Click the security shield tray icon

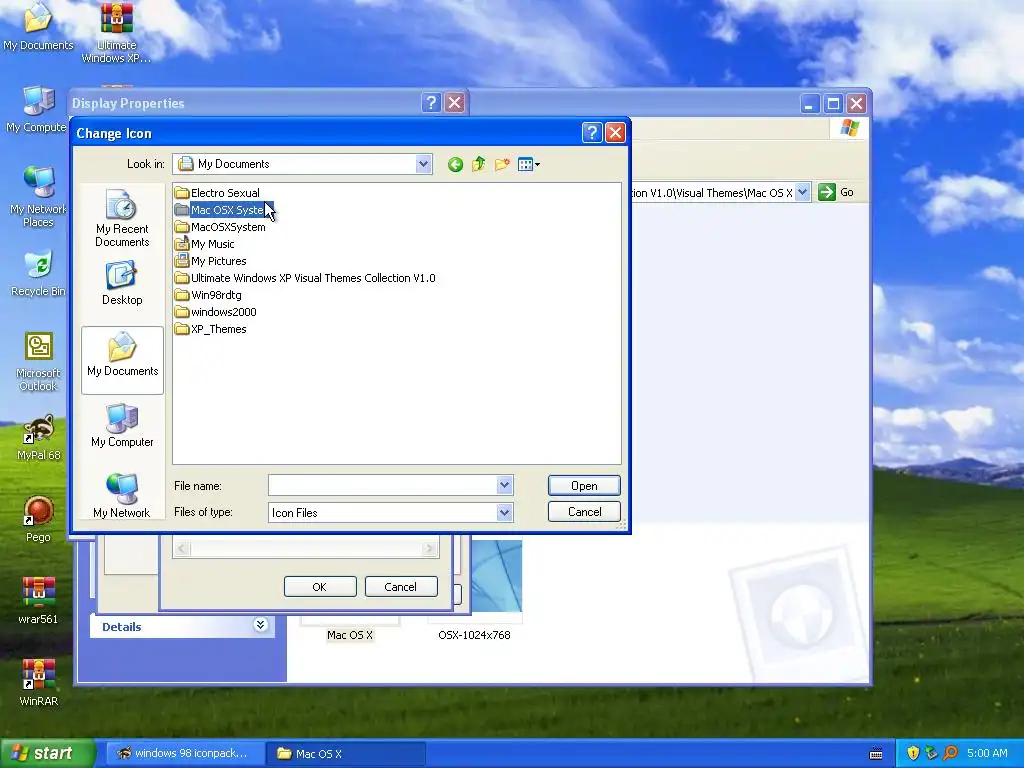pyautogui.click(x=913, y=753)
